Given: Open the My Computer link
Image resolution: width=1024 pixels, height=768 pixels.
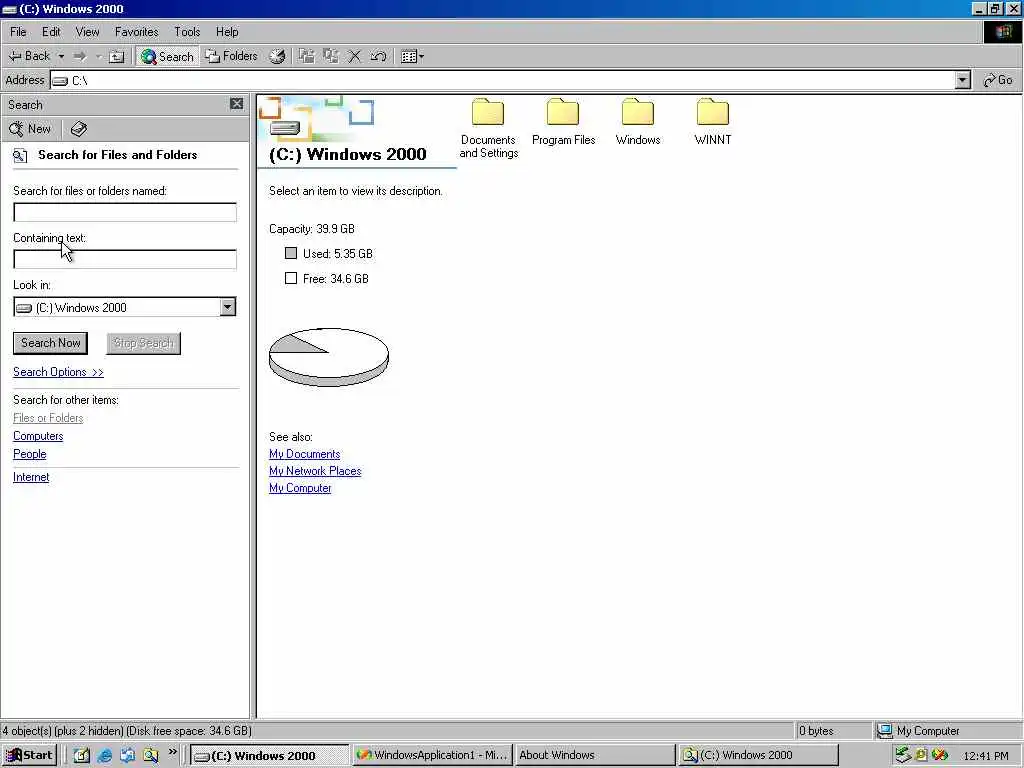Looking at the screenshot, I should 300,488.
